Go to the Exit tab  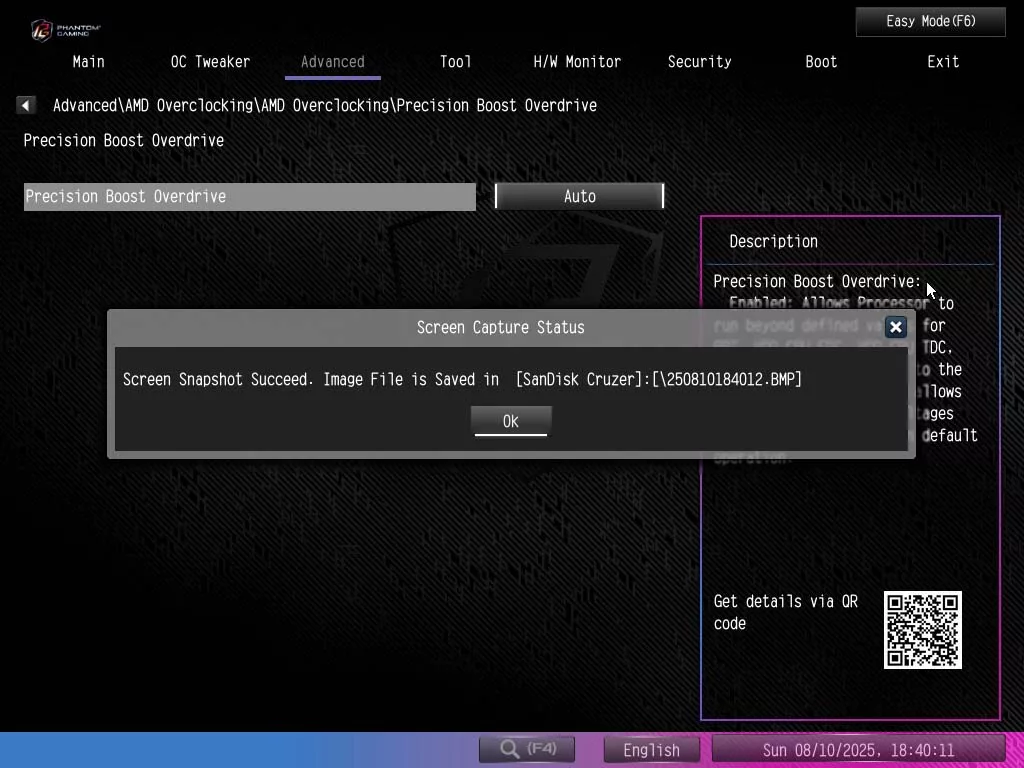pyautogui.click(x=943, y=62)
